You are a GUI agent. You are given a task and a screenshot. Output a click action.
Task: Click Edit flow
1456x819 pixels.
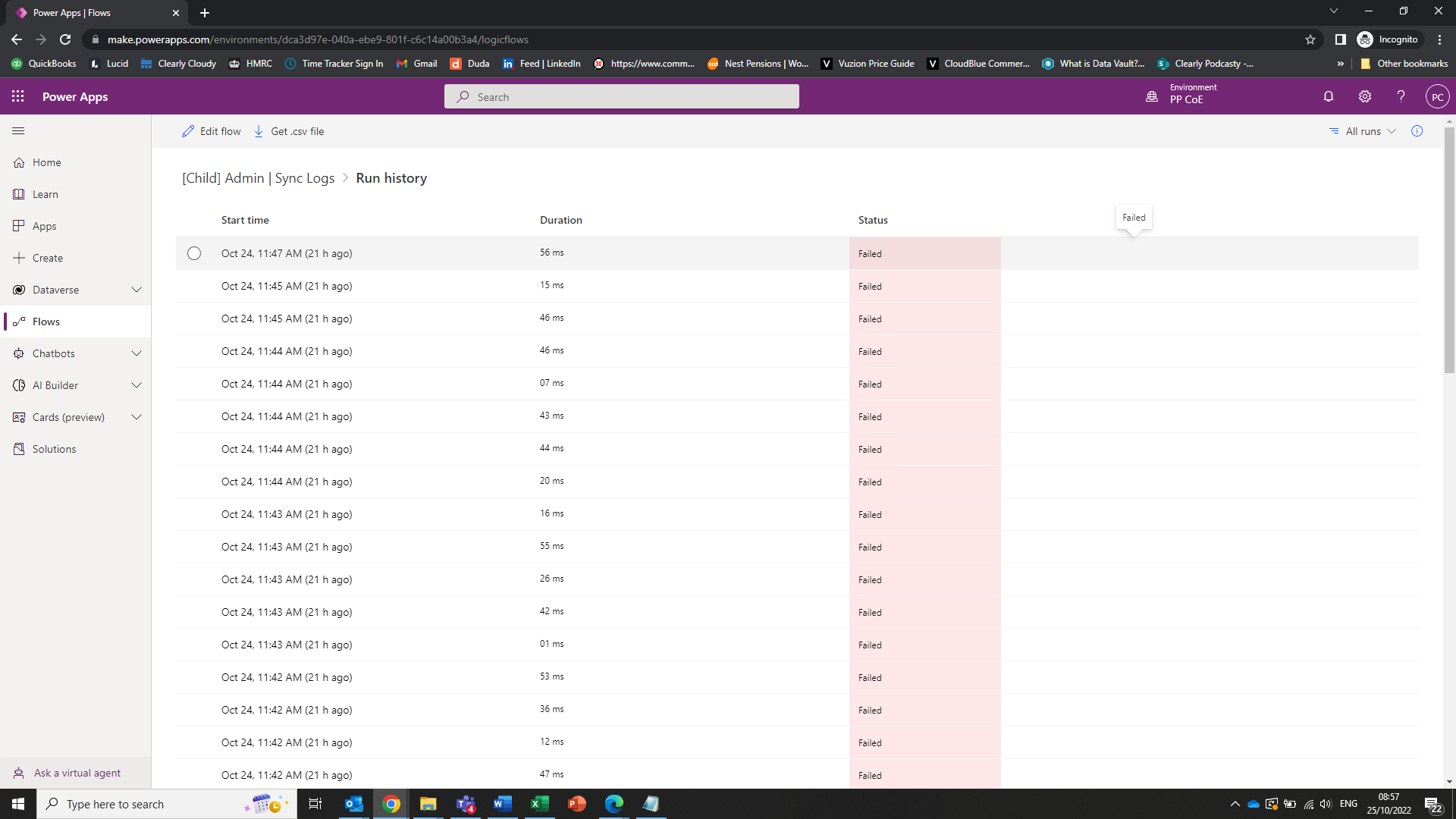pyautogui.click(x=211, y=131)
